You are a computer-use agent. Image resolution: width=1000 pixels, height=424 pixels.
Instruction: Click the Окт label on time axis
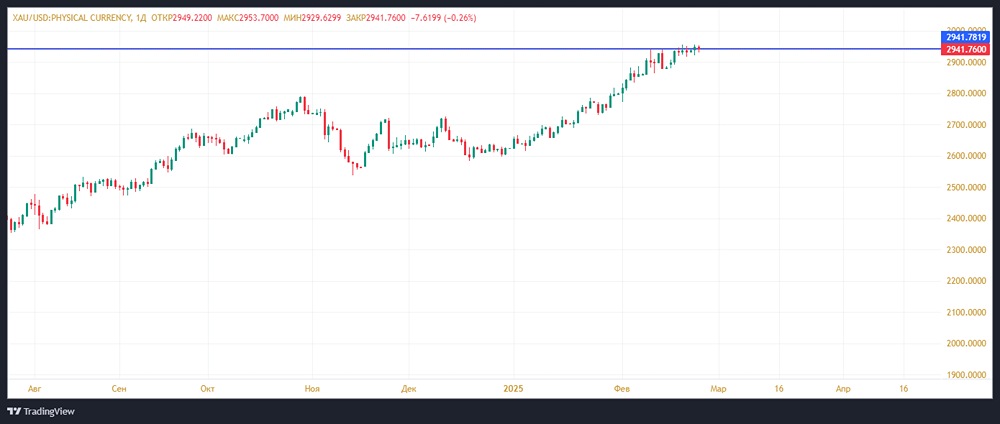(x=208, y=387)
